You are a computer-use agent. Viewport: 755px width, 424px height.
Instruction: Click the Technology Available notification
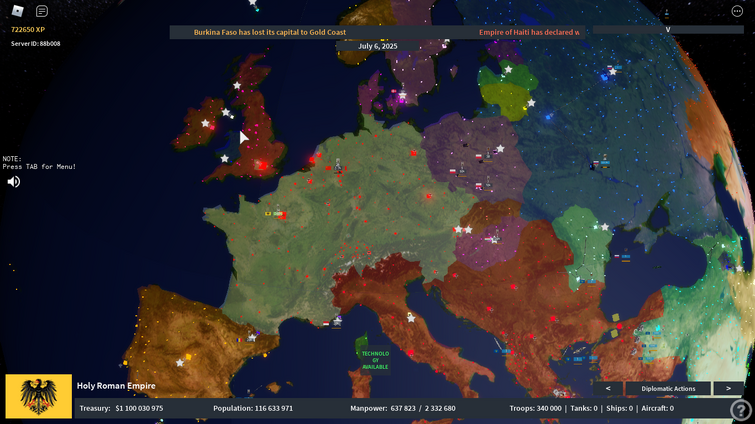click(375, 360)
